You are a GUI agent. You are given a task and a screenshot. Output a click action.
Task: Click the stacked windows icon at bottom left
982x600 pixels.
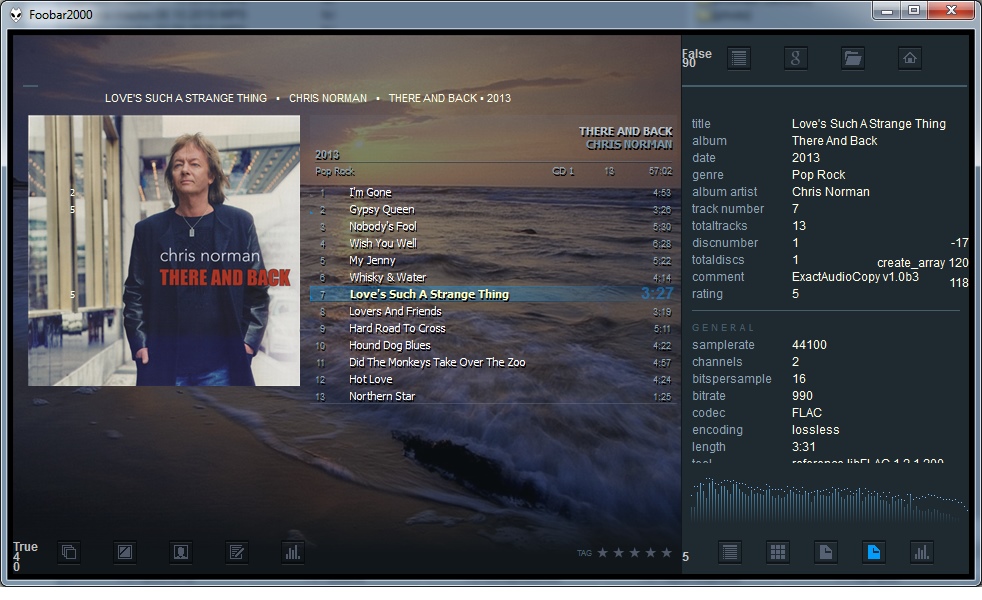[x=68, y=552]
